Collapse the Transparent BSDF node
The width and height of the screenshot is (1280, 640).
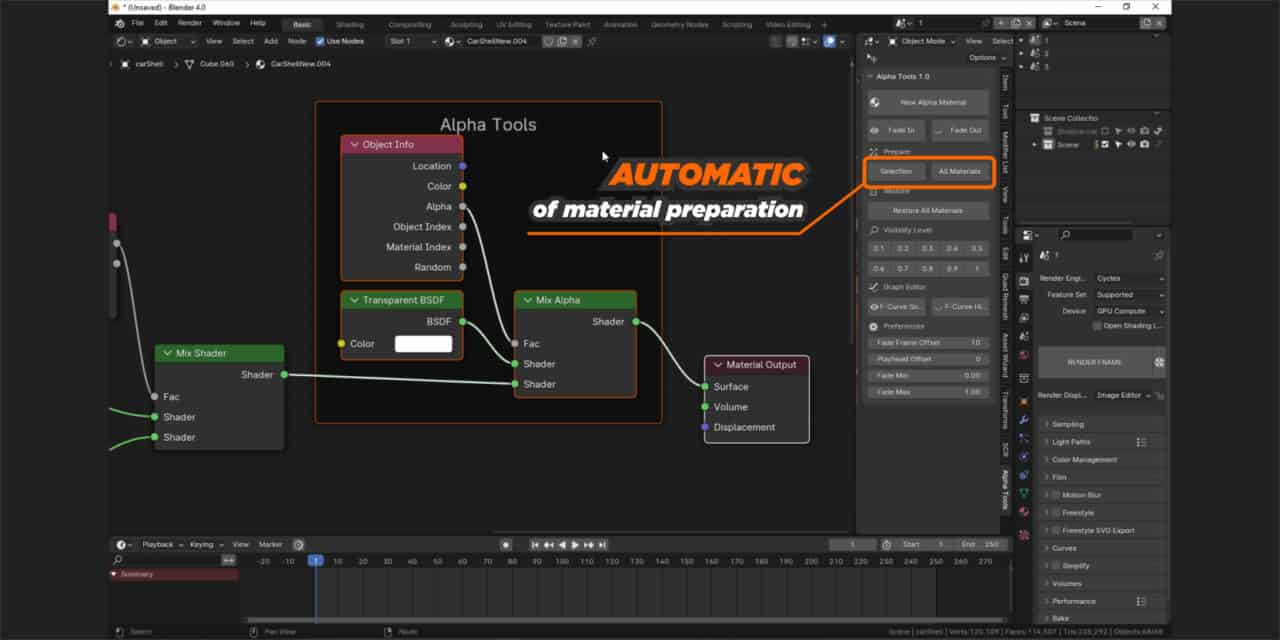(354, 300)
